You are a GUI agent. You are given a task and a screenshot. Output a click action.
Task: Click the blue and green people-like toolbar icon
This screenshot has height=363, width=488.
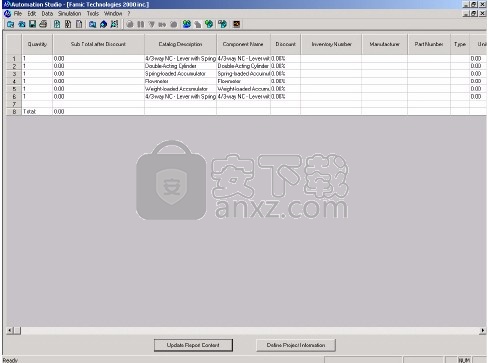point(187,24)
